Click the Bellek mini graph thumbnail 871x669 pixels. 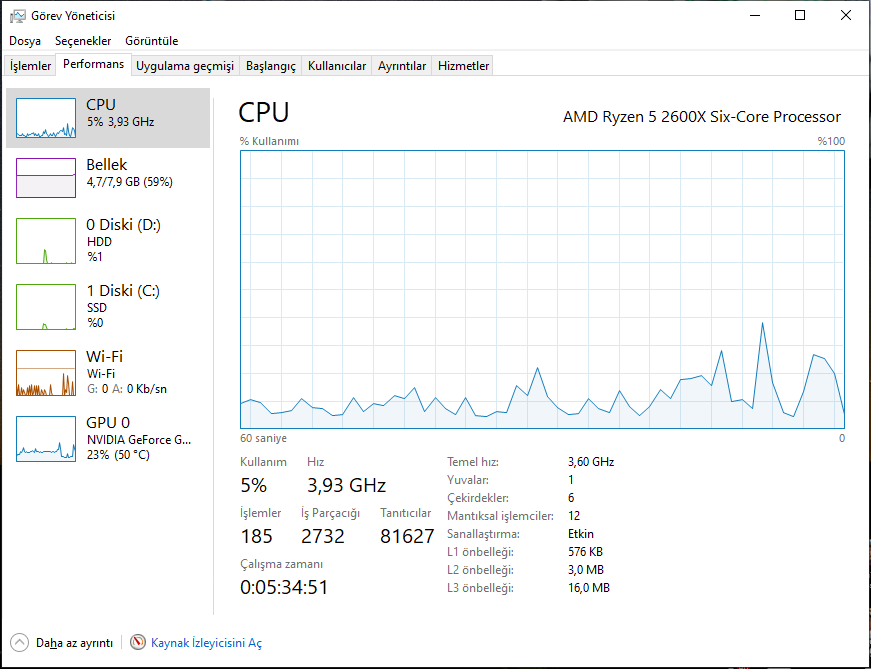click(46, 178)
